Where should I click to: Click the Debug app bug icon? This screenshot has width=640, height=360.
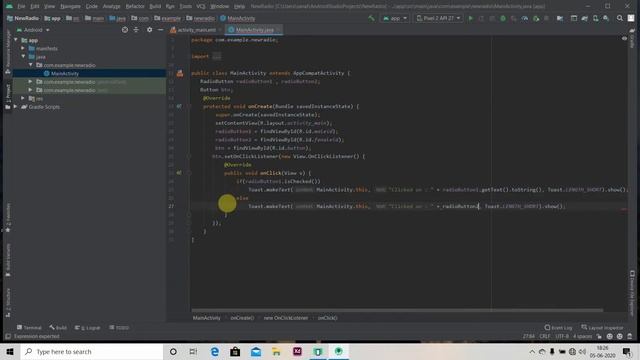pyautogui.click(x=503, y=18)
